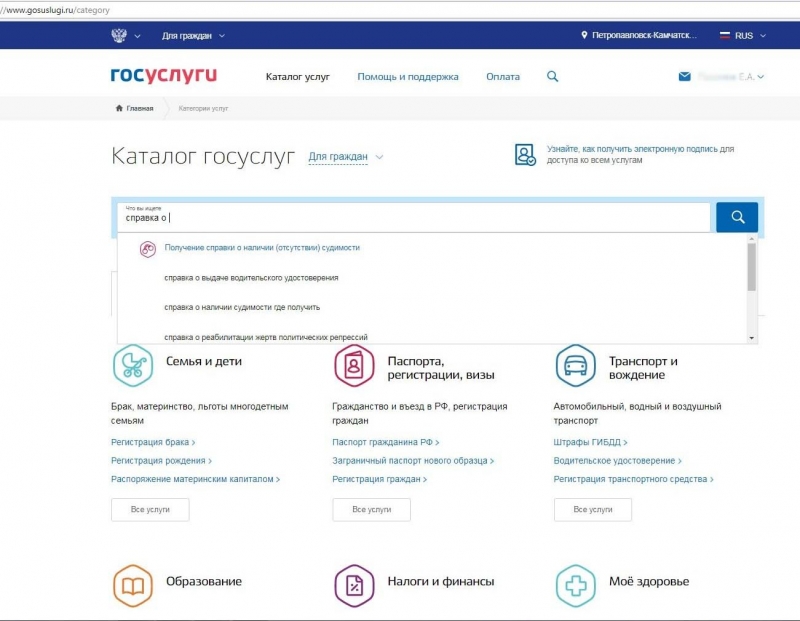
Task: Open the Паспорта, регистрации, визы icon
Action: (x=354, y=365)
